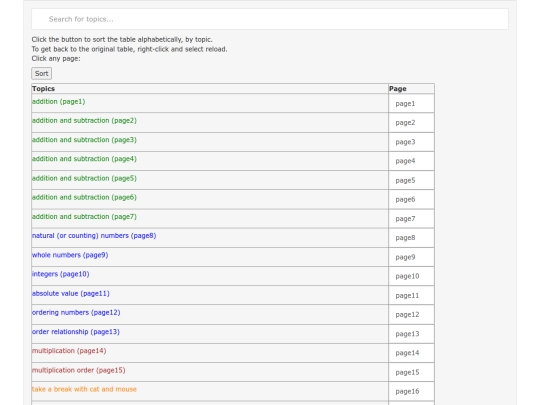Click the sort-instructions sentence mentioning 'alphabetically'

[x=122, y=39]
